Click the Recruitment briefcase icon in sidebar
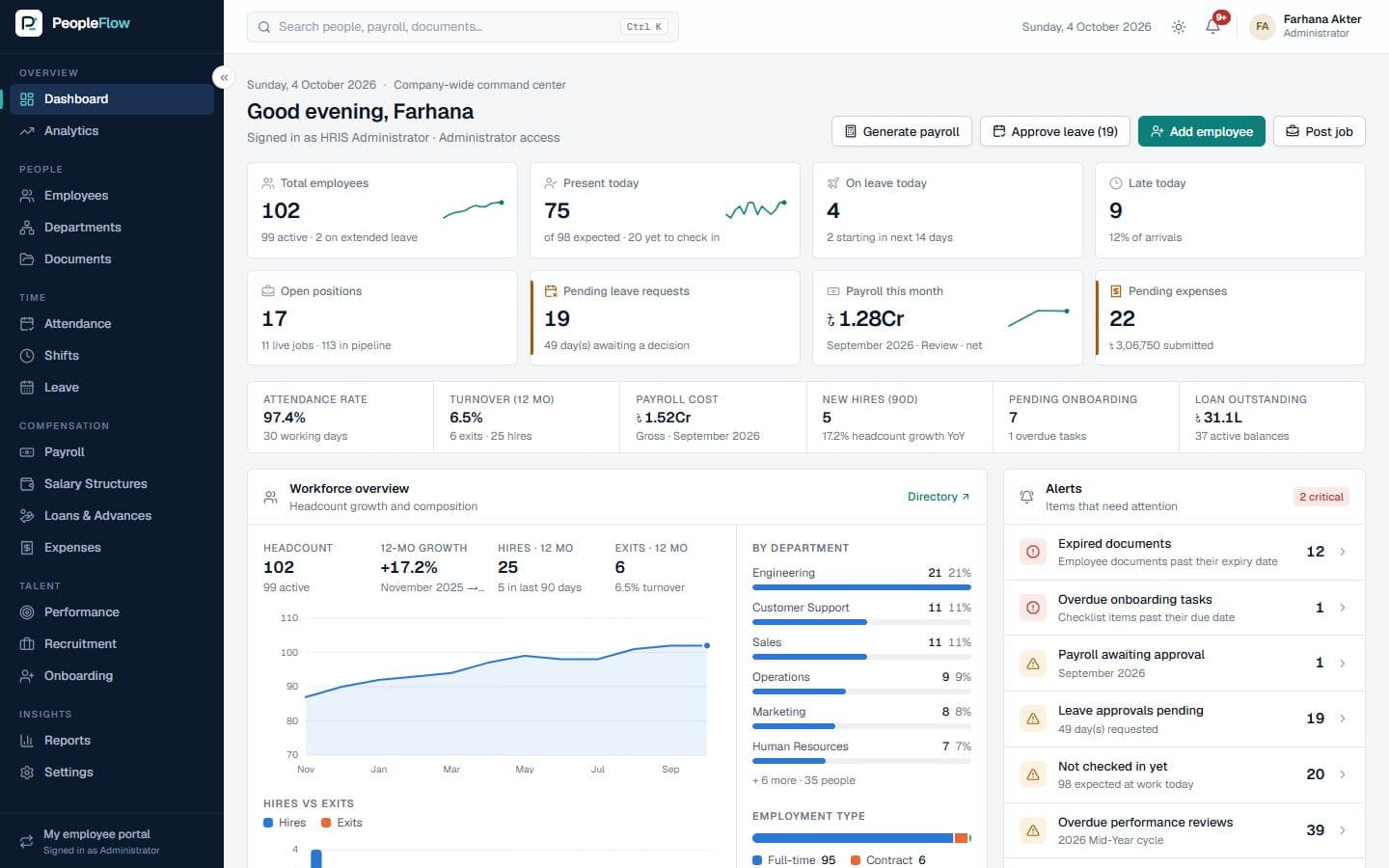This screenshot has height=868, width=1389. pos(27,644)
